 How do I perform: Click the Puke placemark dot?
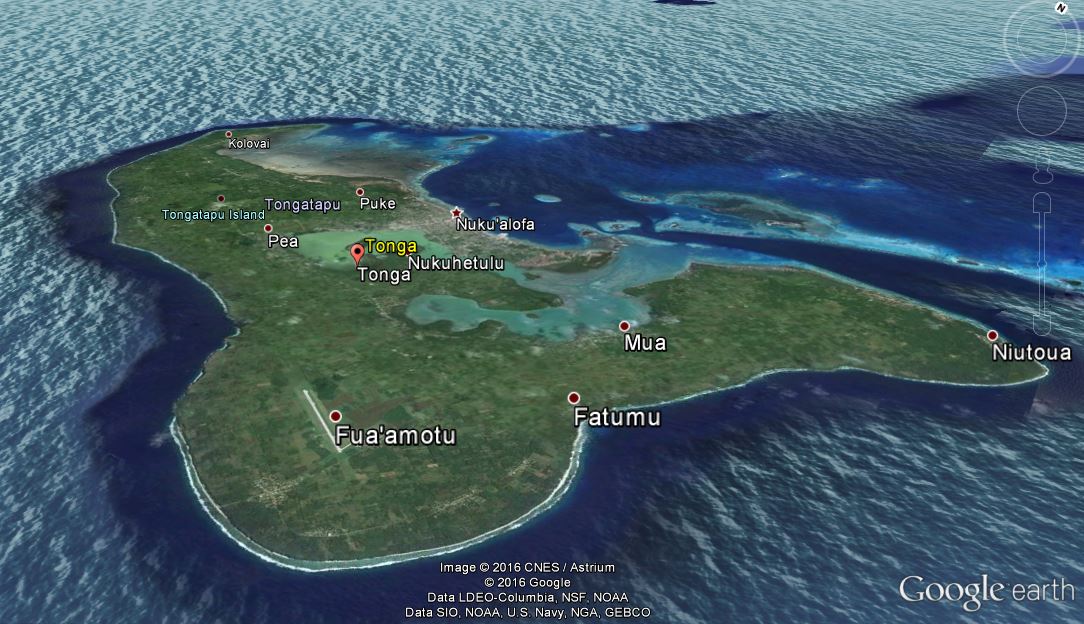click(x=358, y=192)
